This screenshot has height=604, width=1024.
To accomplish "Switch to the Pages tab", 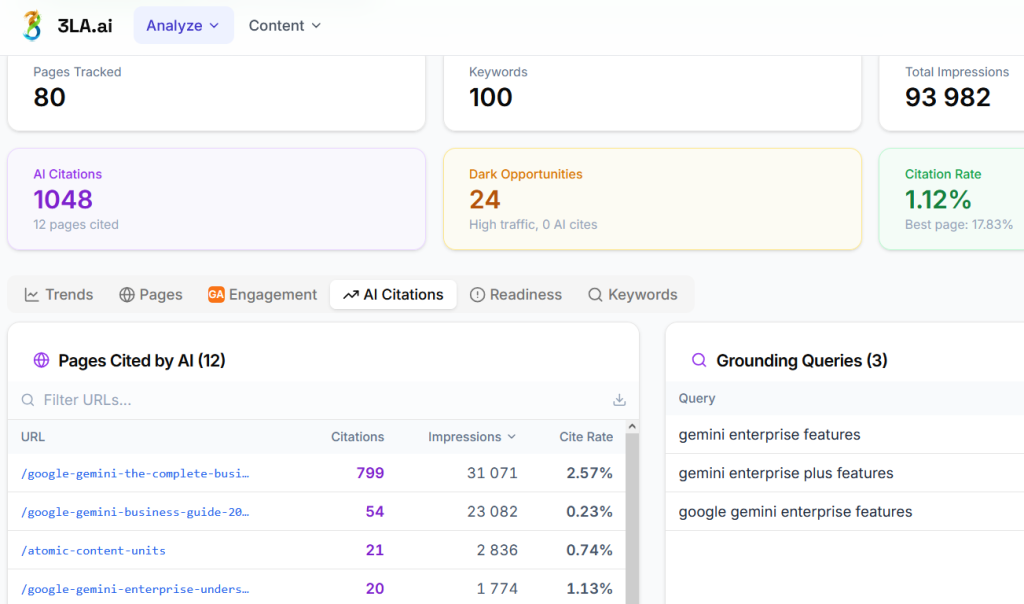I will click(x=151, y=294).
